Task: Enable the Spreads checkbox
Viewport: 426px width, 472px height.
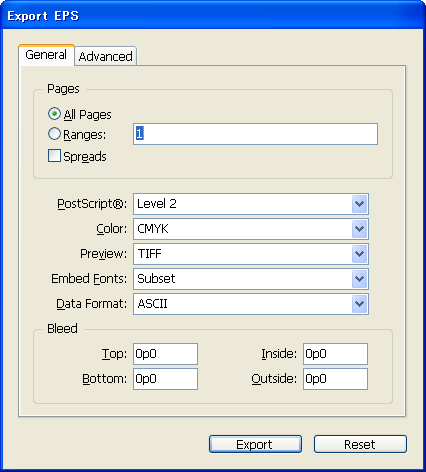Action: coord(54,156)
